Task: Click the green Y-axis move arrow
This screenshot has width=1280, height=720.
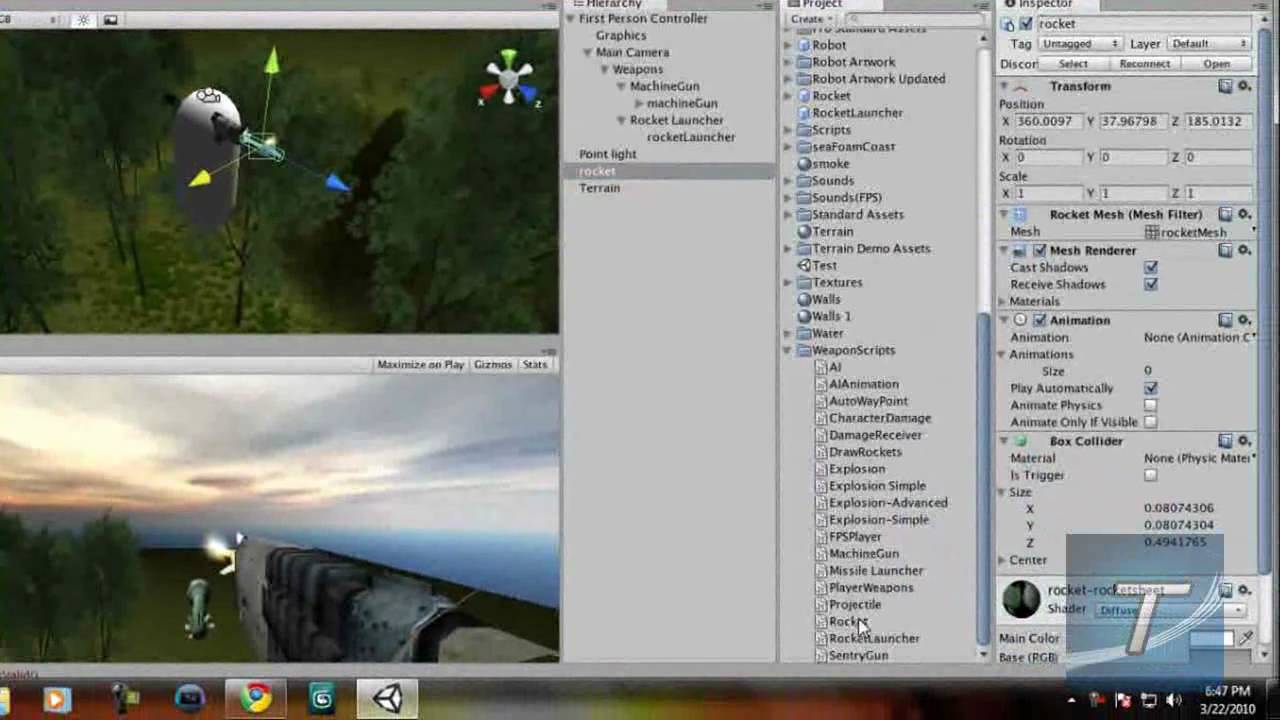Action: point(271,60)
